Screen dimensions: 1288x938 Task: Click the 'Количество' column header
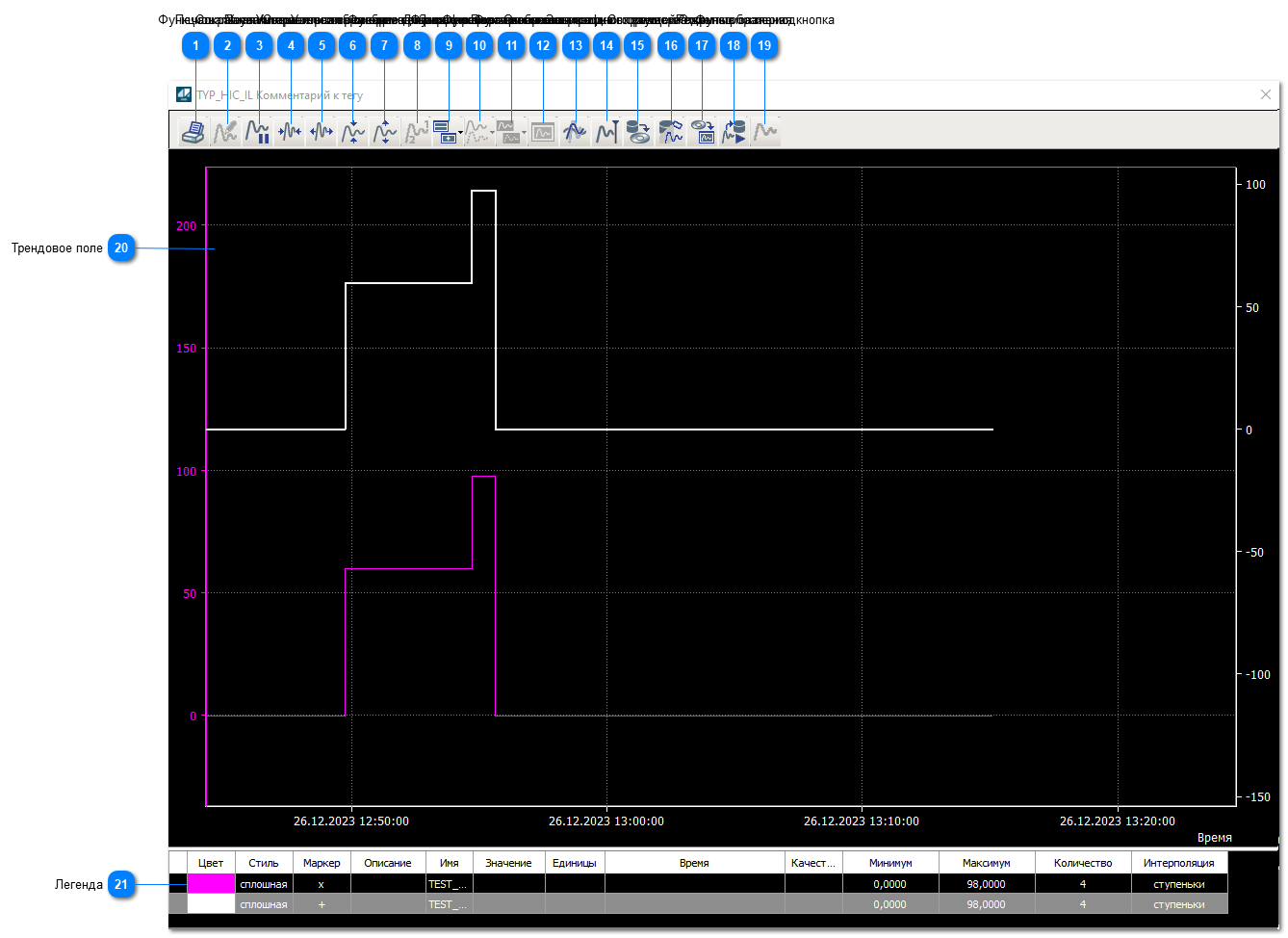tap(1083, 863)
